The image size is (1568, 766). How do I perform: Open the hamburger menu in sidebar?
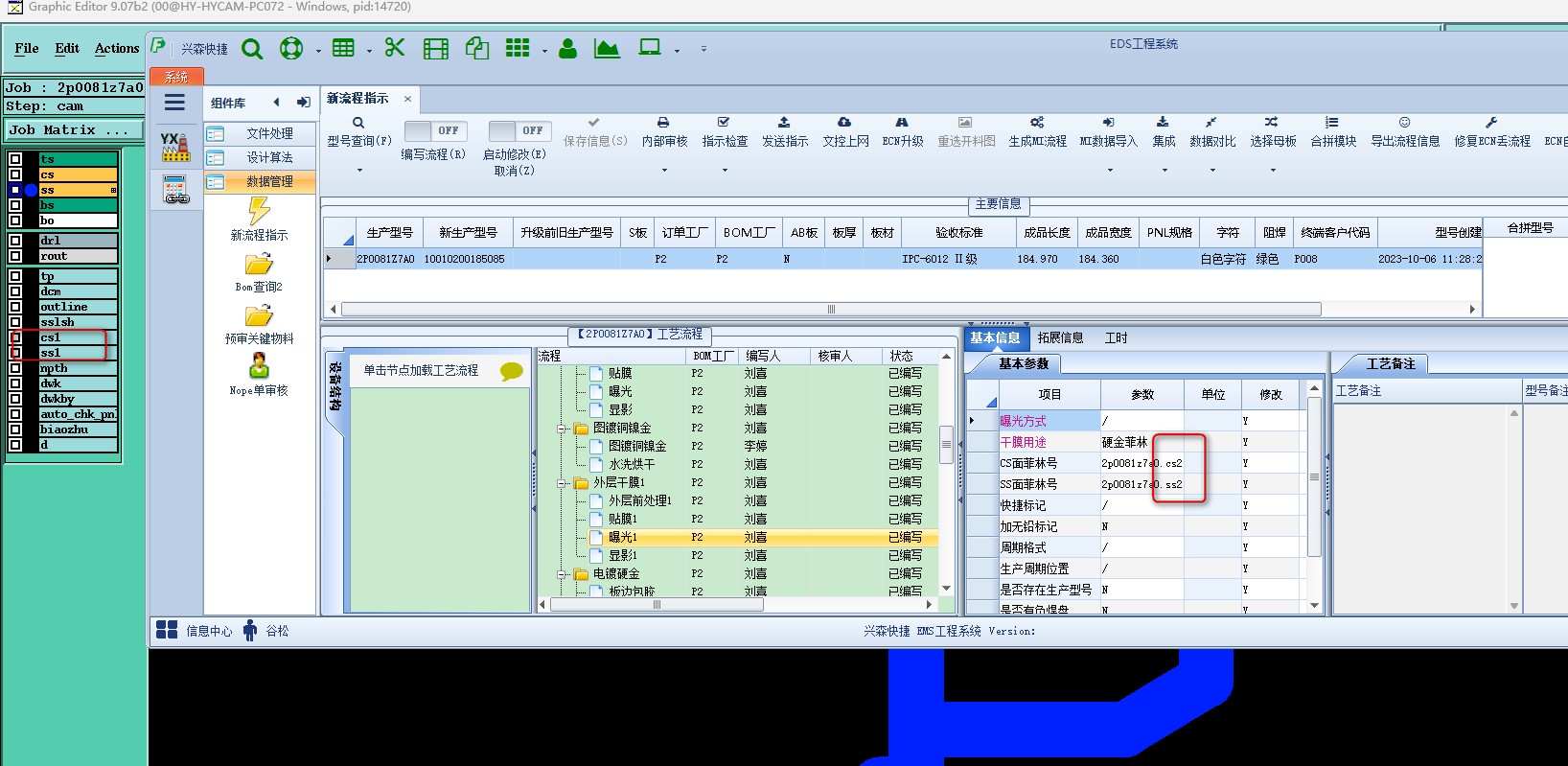point(174,103)
